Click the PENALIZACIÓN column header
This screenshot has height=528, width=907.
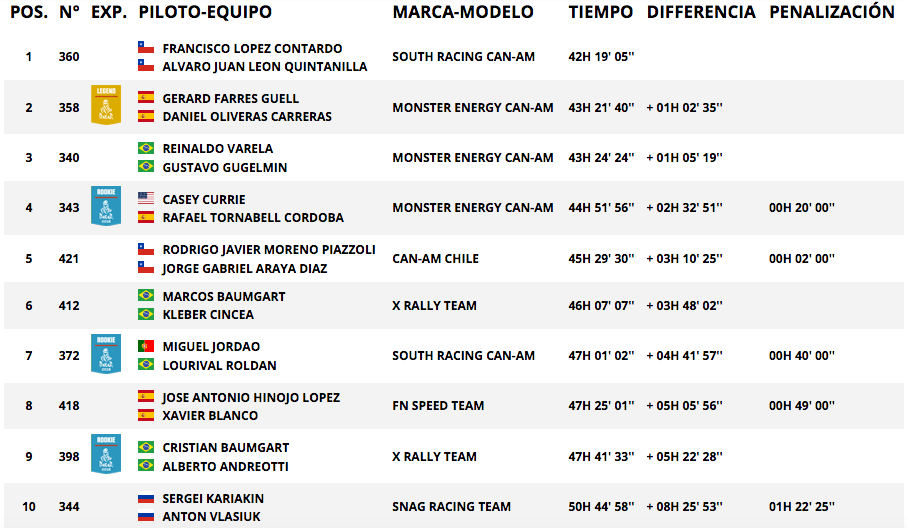click(x=832, y=12)
